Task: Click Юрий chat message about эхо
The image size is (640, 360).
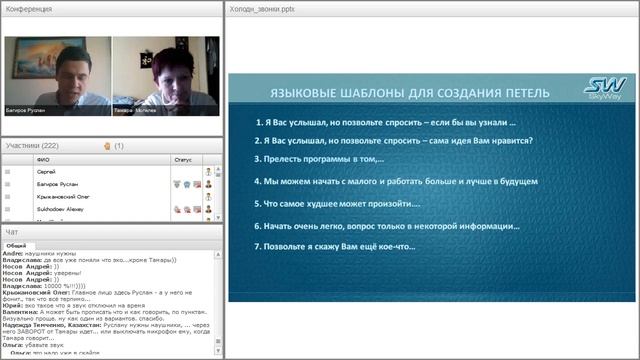Action: [x=74, y=305]
